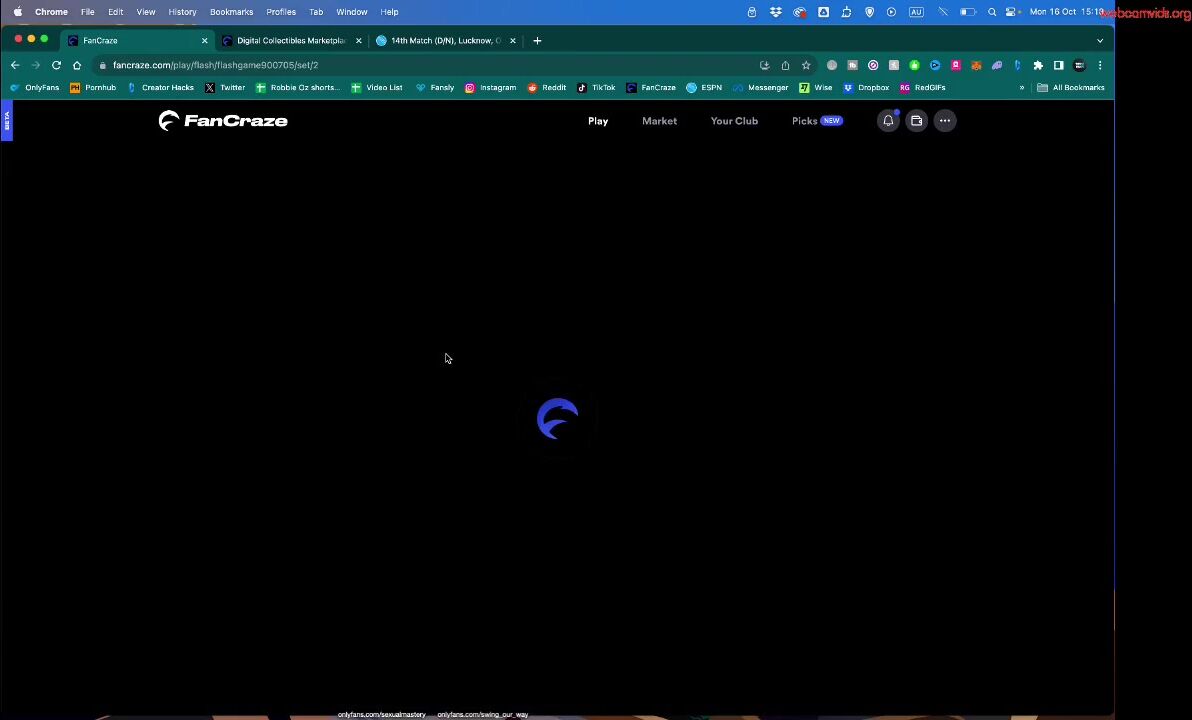Navigate to Your Club

(x=734, y=121)
